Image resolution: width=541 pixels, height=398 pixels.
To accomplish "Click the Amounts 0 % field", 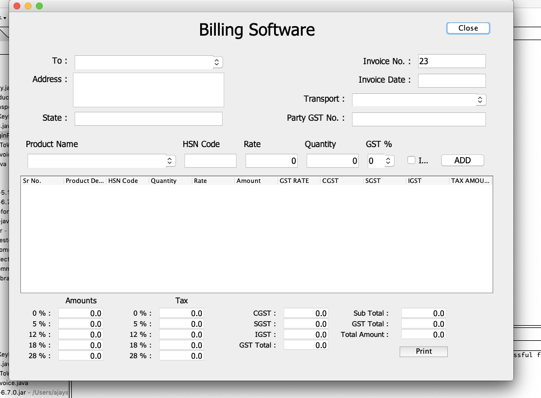I will coord(81,313).
